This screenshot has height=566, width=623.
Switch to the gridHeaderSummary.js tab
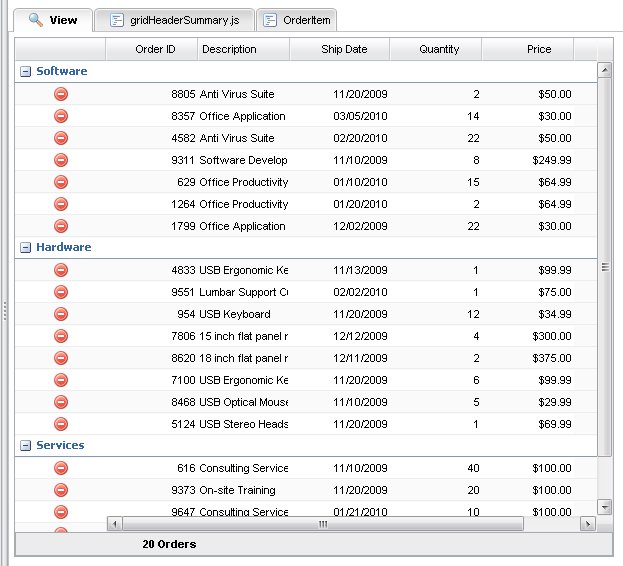175,20
